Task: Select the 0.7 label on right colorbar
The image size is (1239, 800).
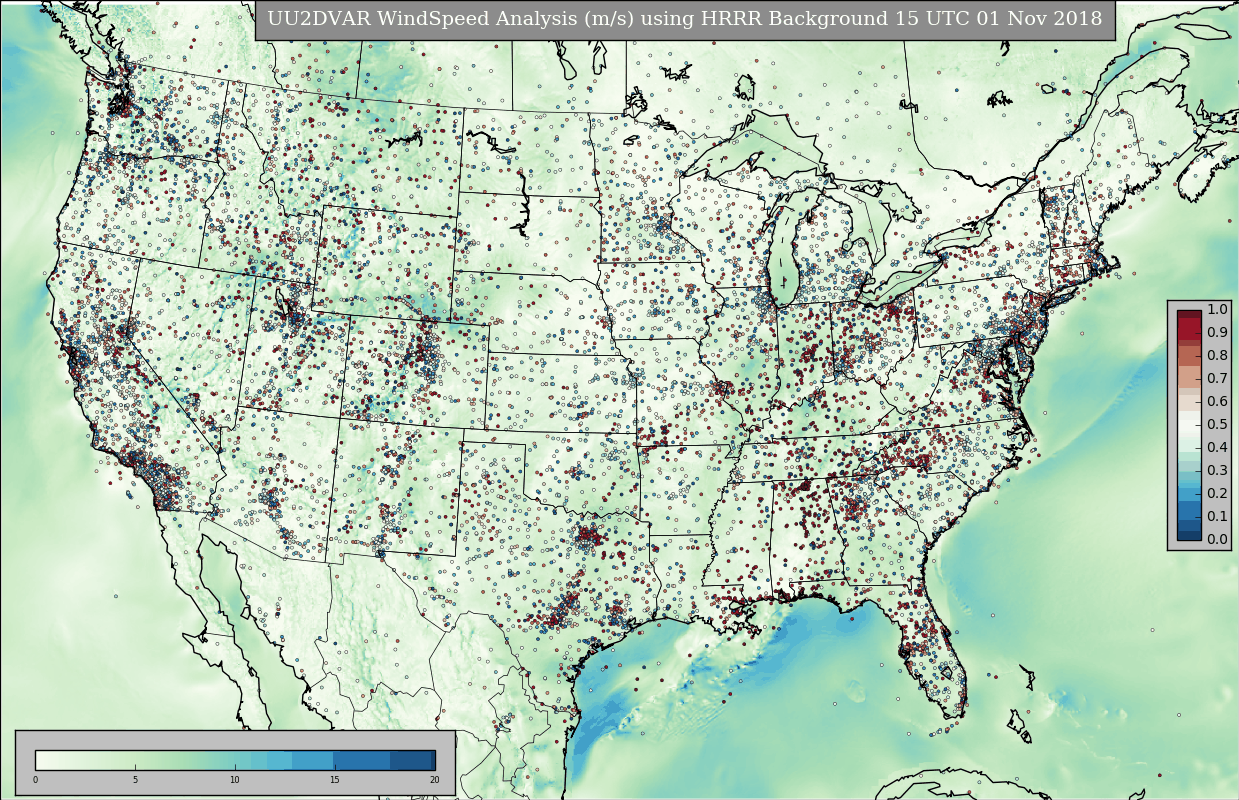Action: [x=1217, y=378]
